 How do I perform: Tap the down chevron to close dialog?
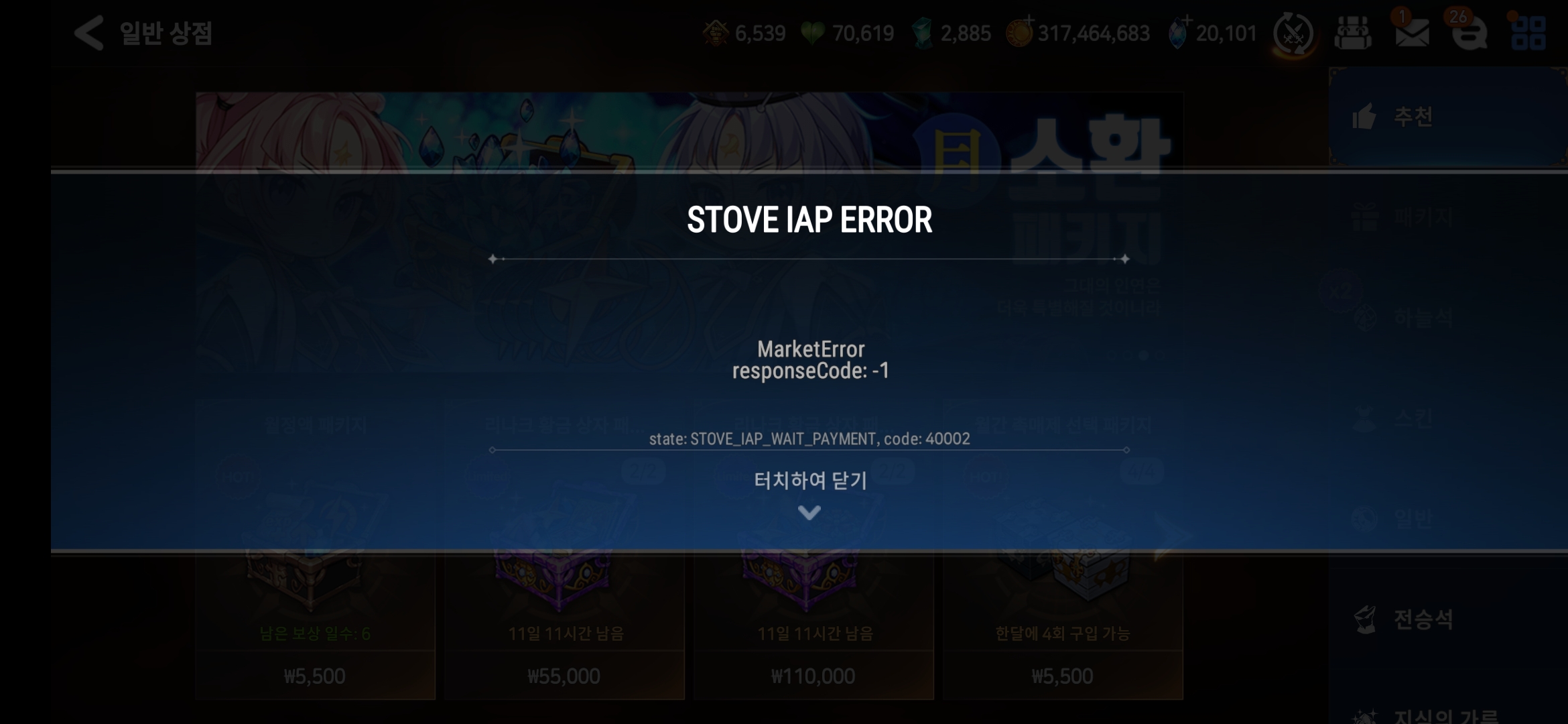point(809,513)
